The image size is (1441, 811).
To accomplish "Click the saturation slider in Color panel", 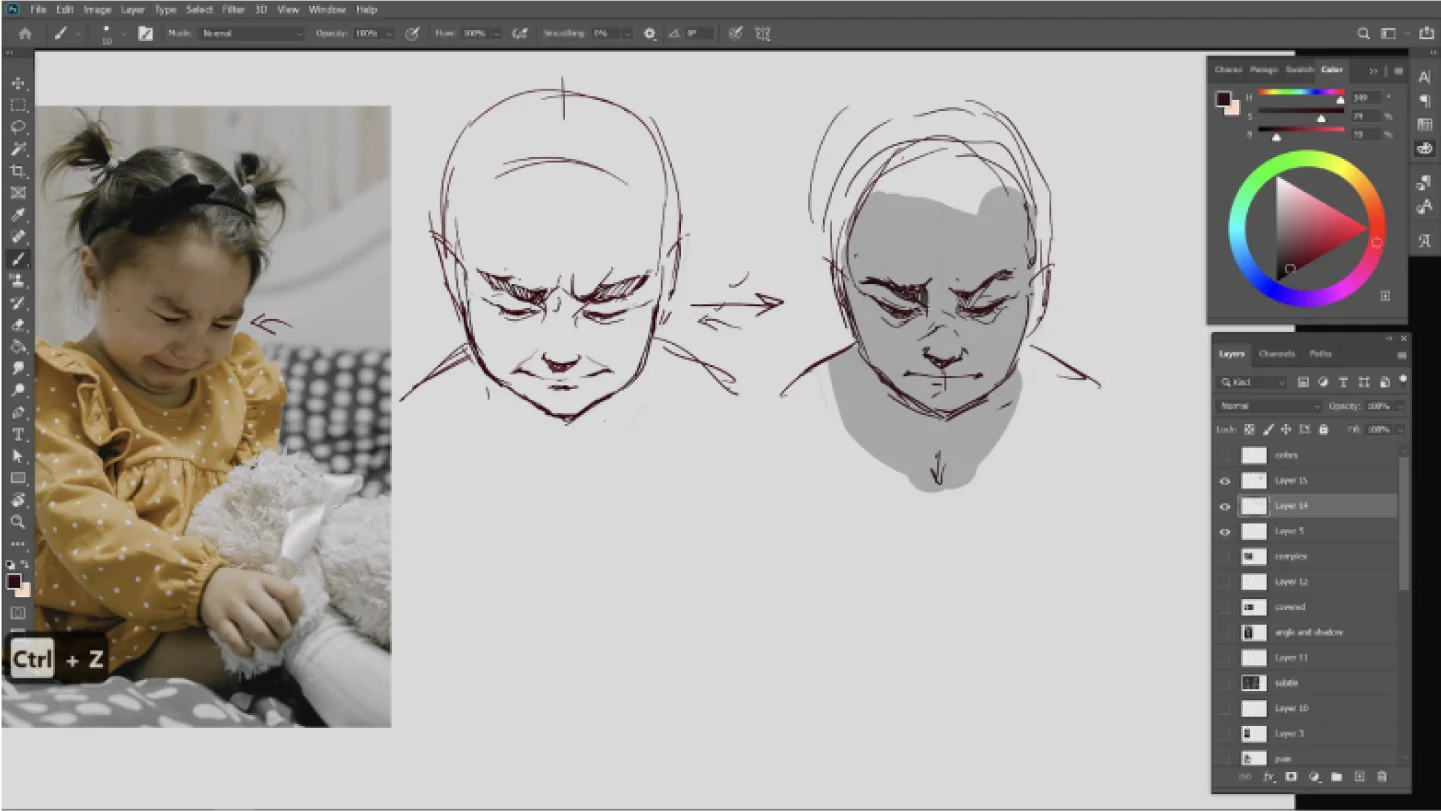I will point(1301,113).
